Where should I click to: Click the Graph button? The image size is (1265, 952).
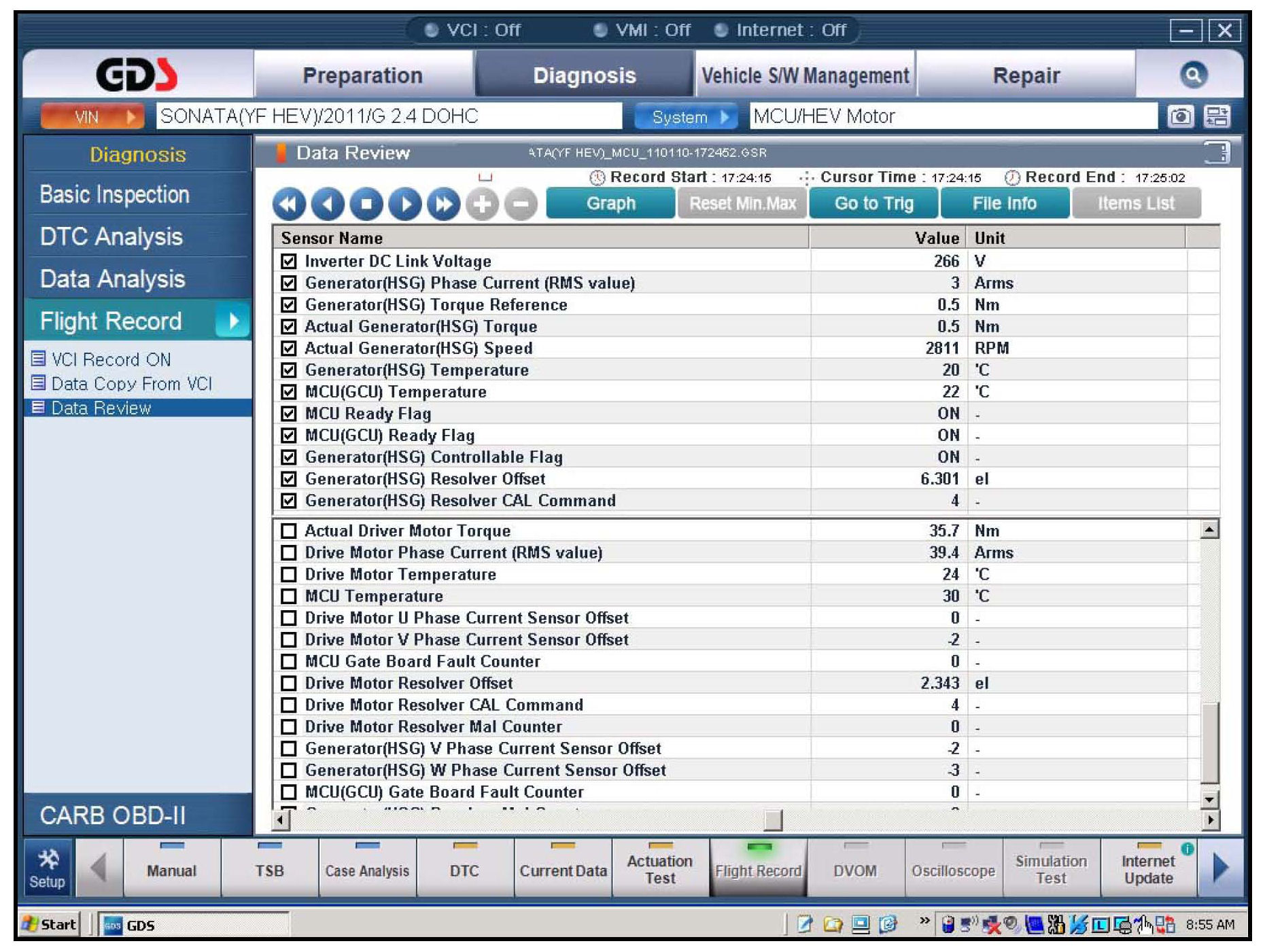(x=610, y=204)
